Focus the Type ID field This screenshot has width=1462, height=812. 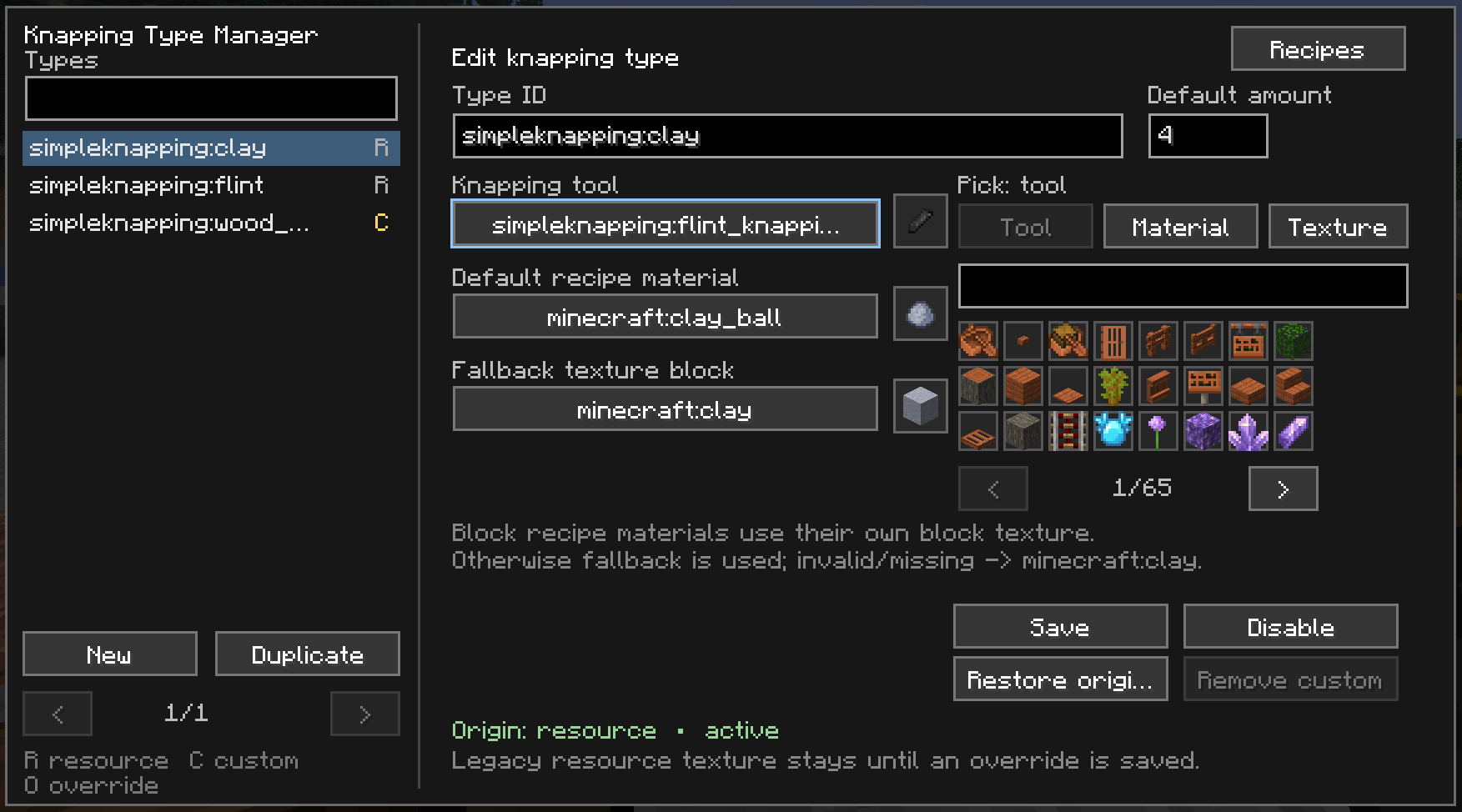pos(788,136)
